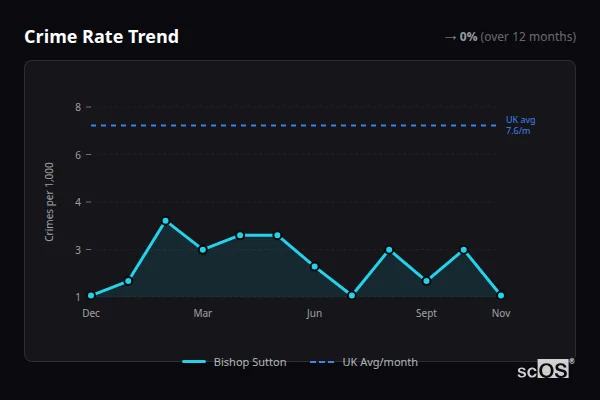The image size is (600, 400).
Task: Click the trend arrow icon beside 0%
Action: [x=450, y=37]
